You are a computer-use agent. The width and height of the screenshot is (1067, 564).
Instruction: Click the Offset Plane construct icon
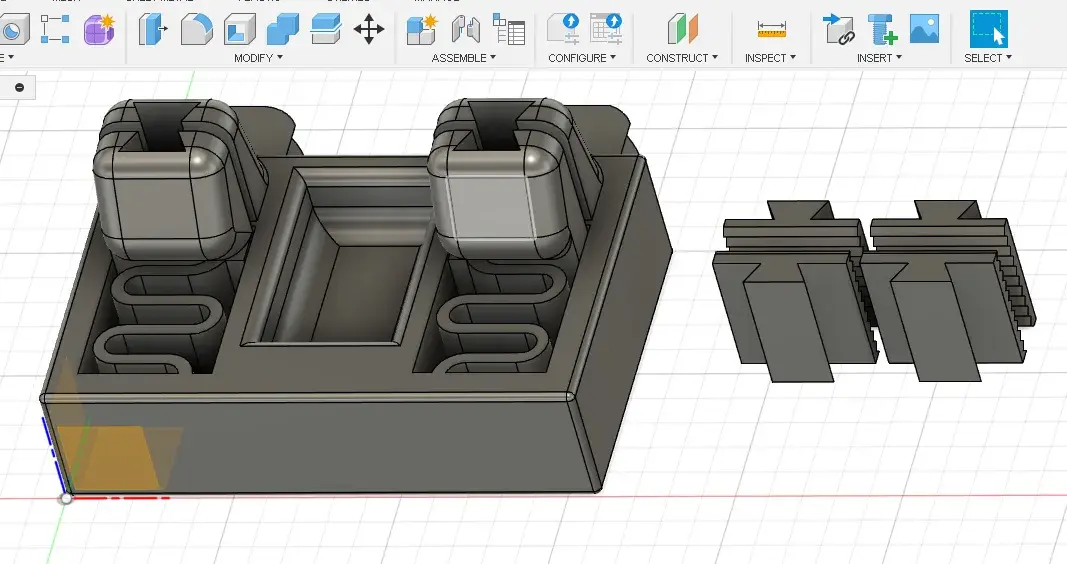(683, 30)
